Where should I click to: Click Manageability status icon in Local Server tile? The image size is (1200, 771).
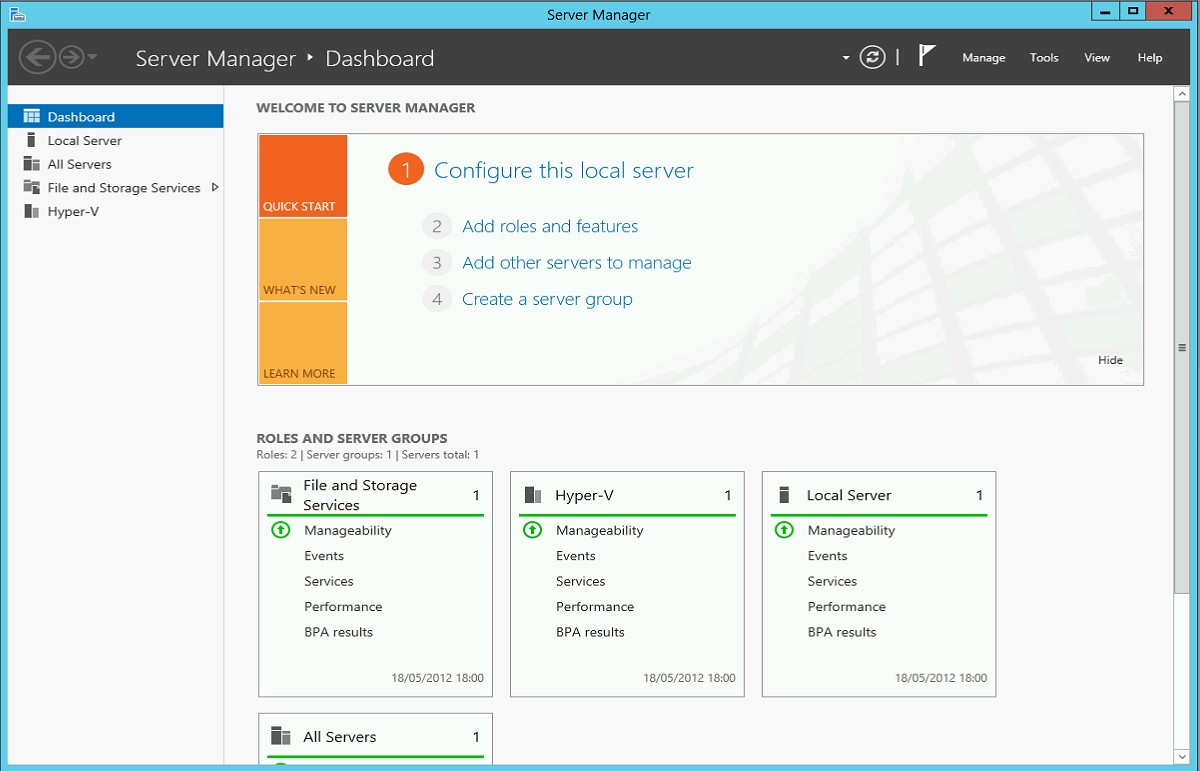784,530
